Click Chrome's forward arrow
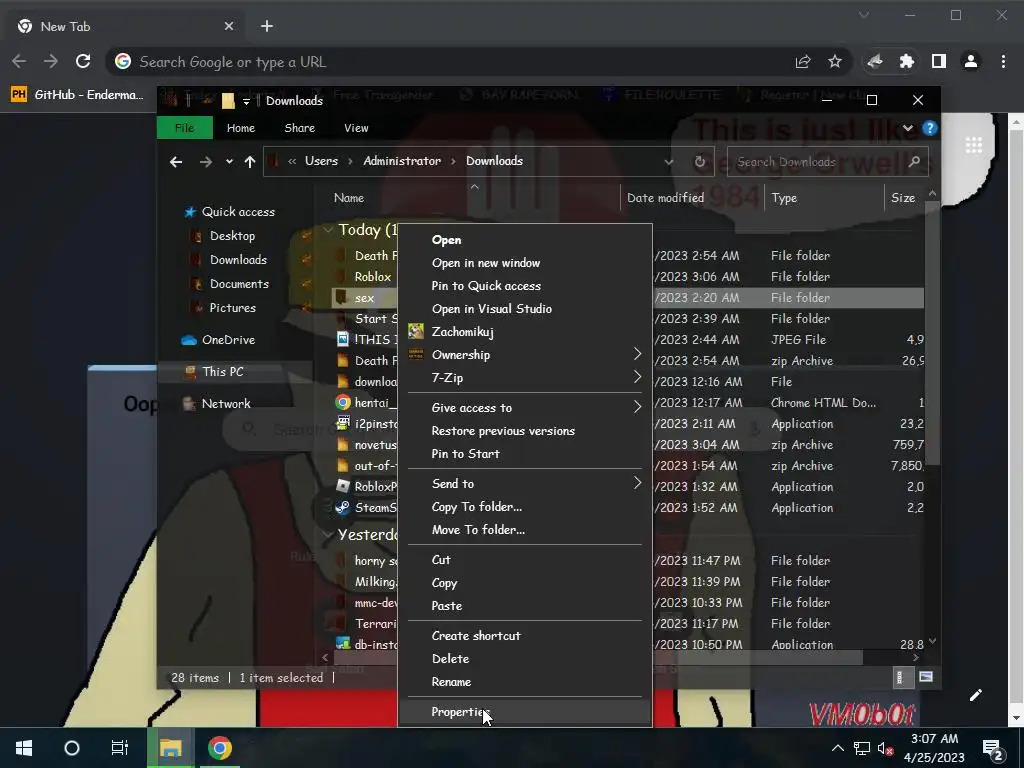 tap(51, 61)
